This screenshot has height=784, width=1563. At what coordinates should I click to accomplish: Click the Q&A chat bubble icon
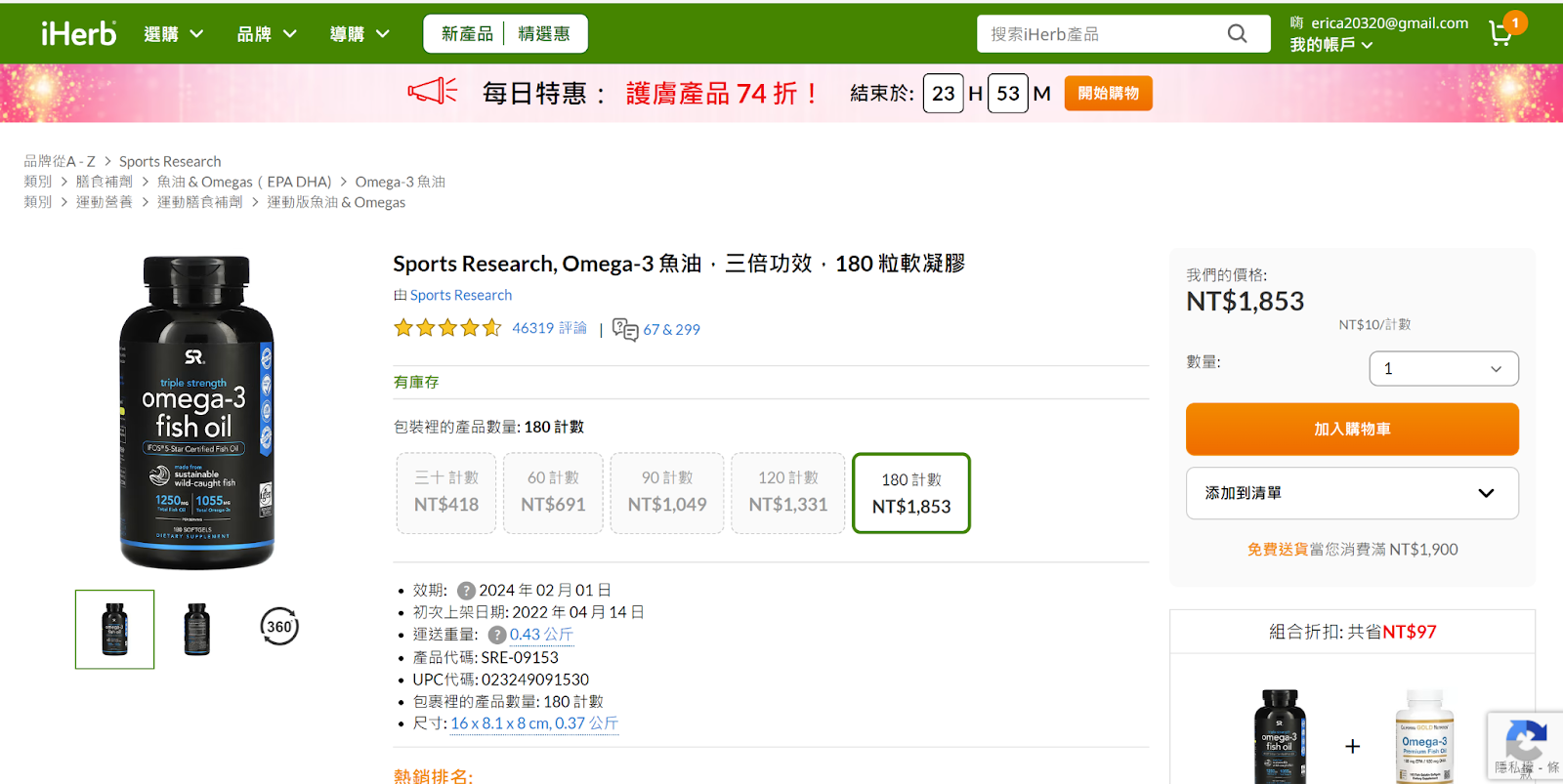click(625, 329)
